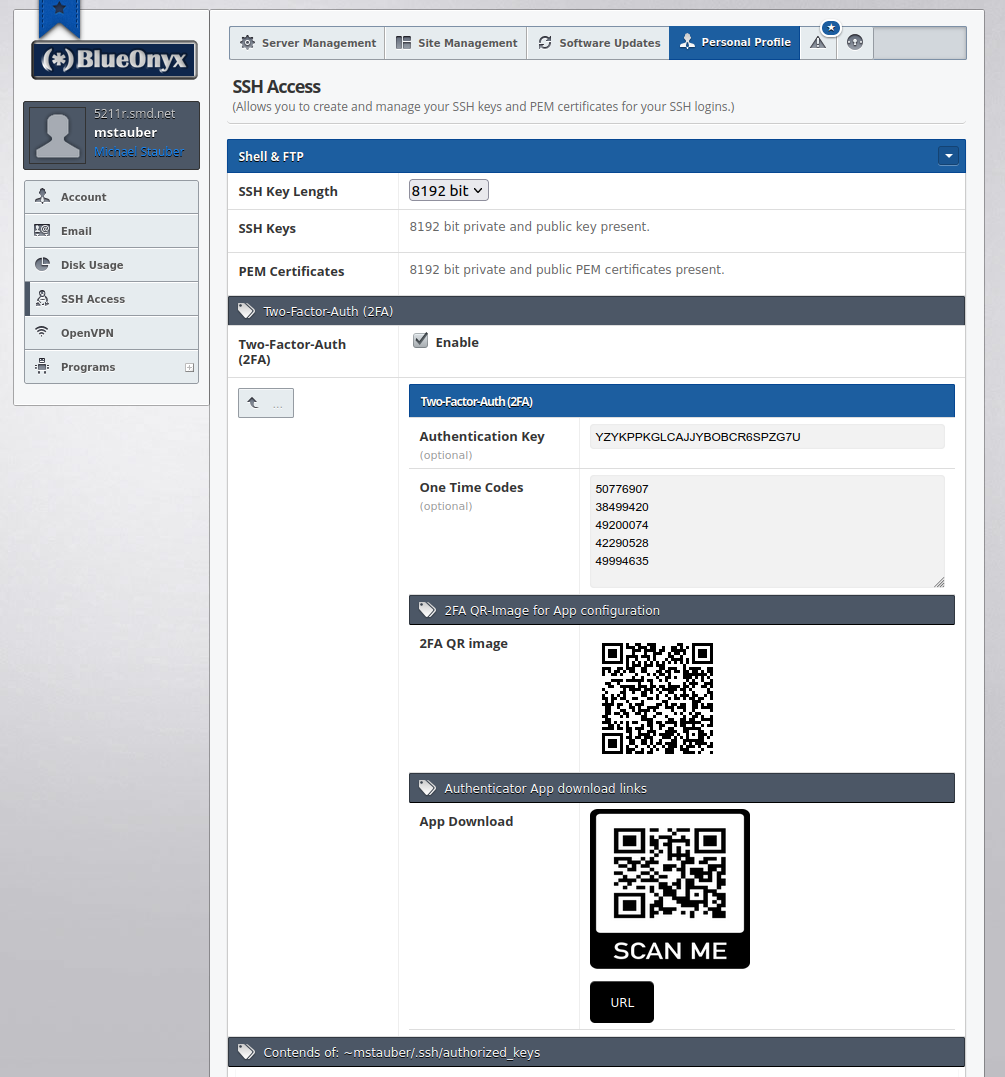
Task: Click the SSH Access page heading
Action: [x=277, y=87]
